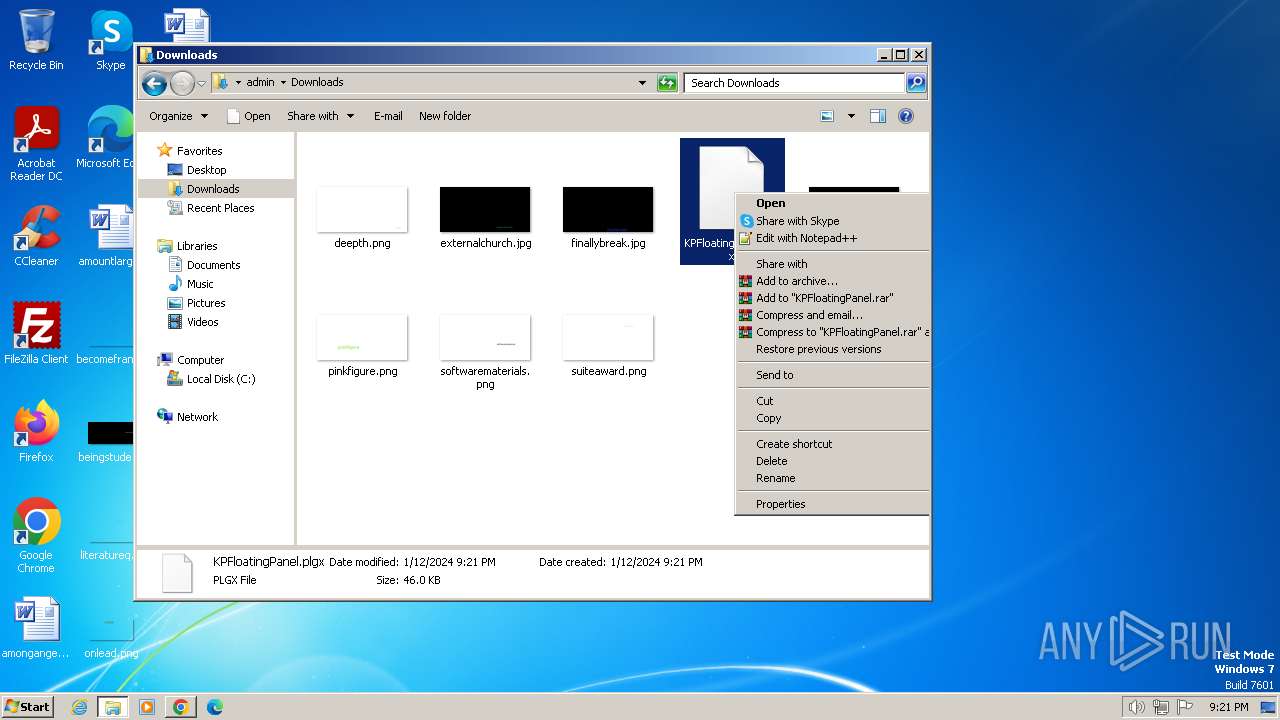The height and width of the screenshot is (720, 1280).
Task: Open file Properties
Action: [x=780, y=504]
